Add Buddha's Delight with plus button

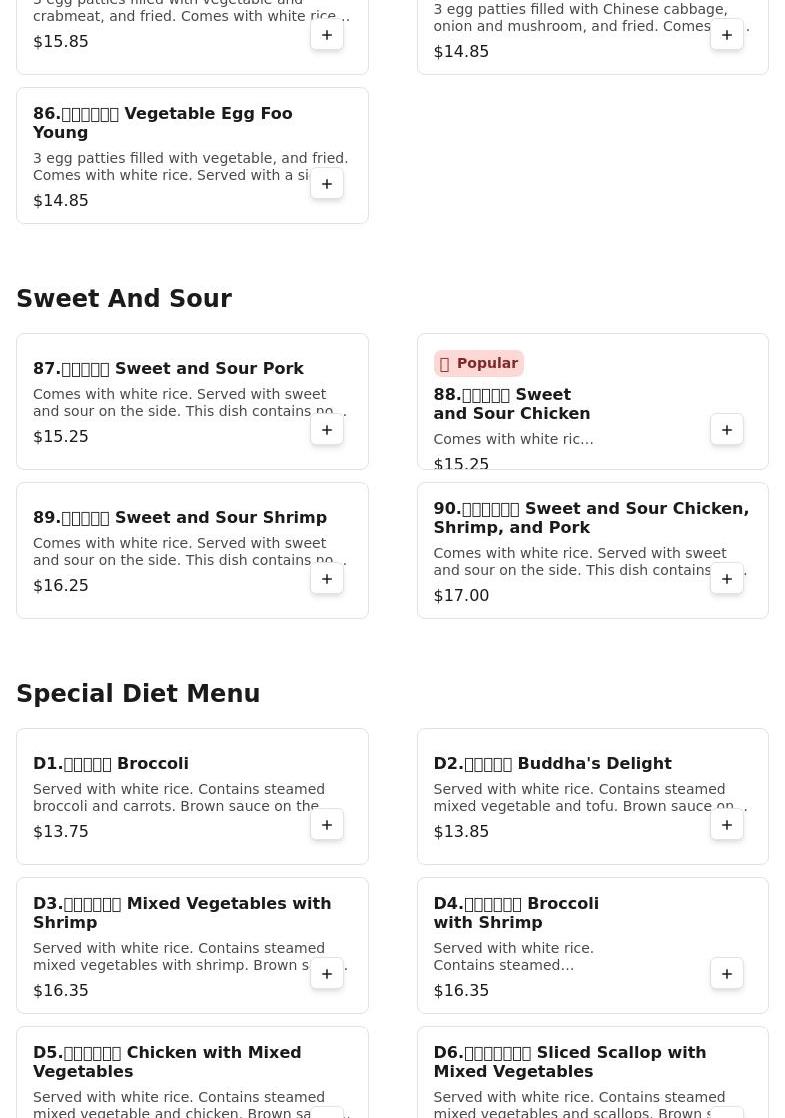[727, 825]
